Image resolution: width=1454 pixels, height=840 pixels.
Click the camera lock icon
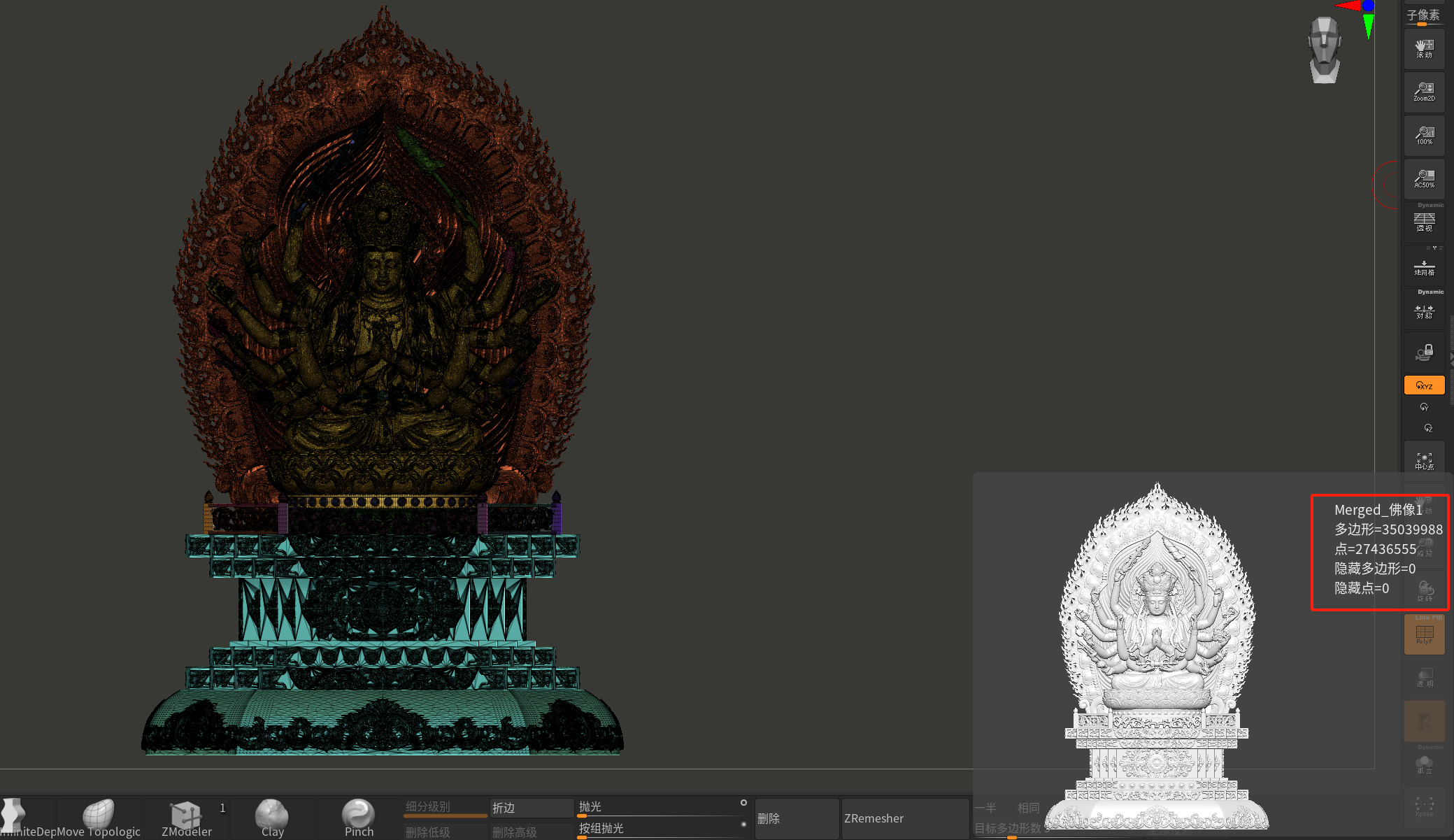click(x=1424, y=352)
